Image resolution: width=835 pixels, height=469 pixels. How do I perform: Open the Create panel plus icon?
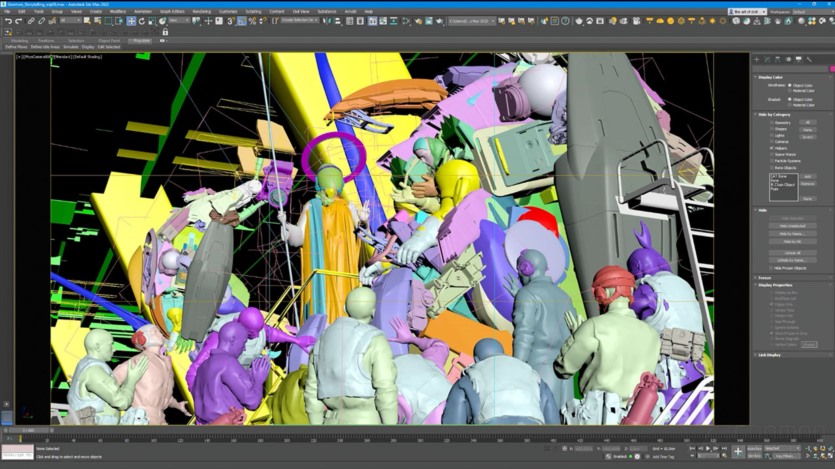(757, 60)
